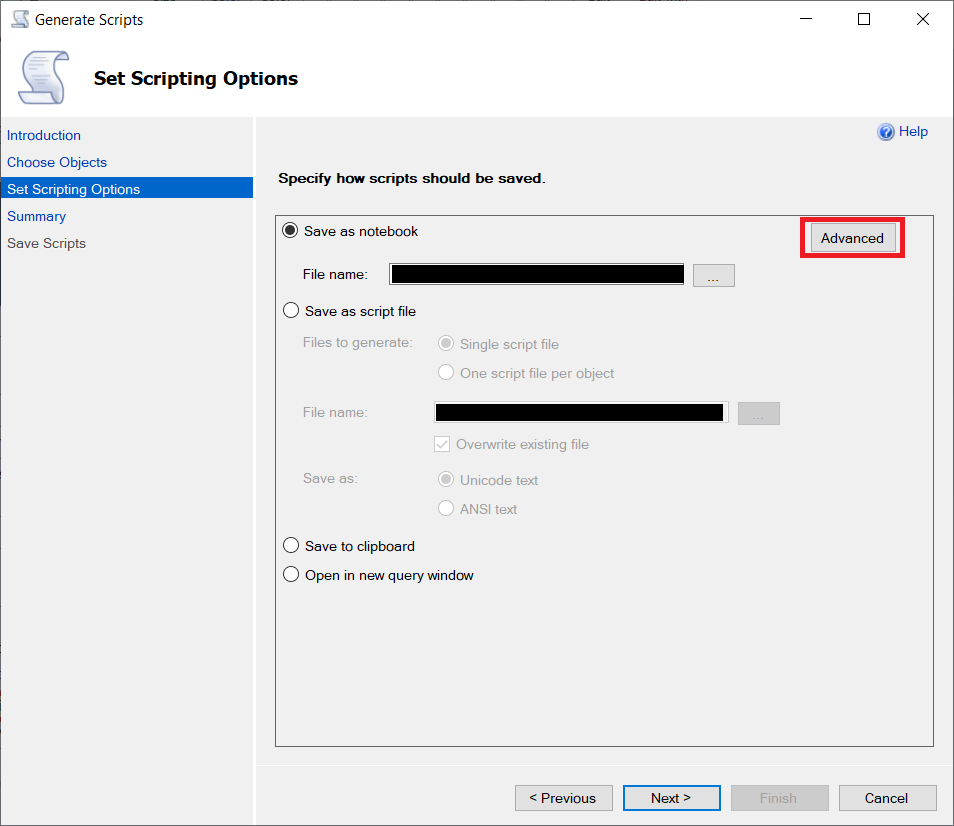This screenshot has height=826, width=954.
Task: Click the grayed browse button under Save as script file
Action: click(758, 412)
